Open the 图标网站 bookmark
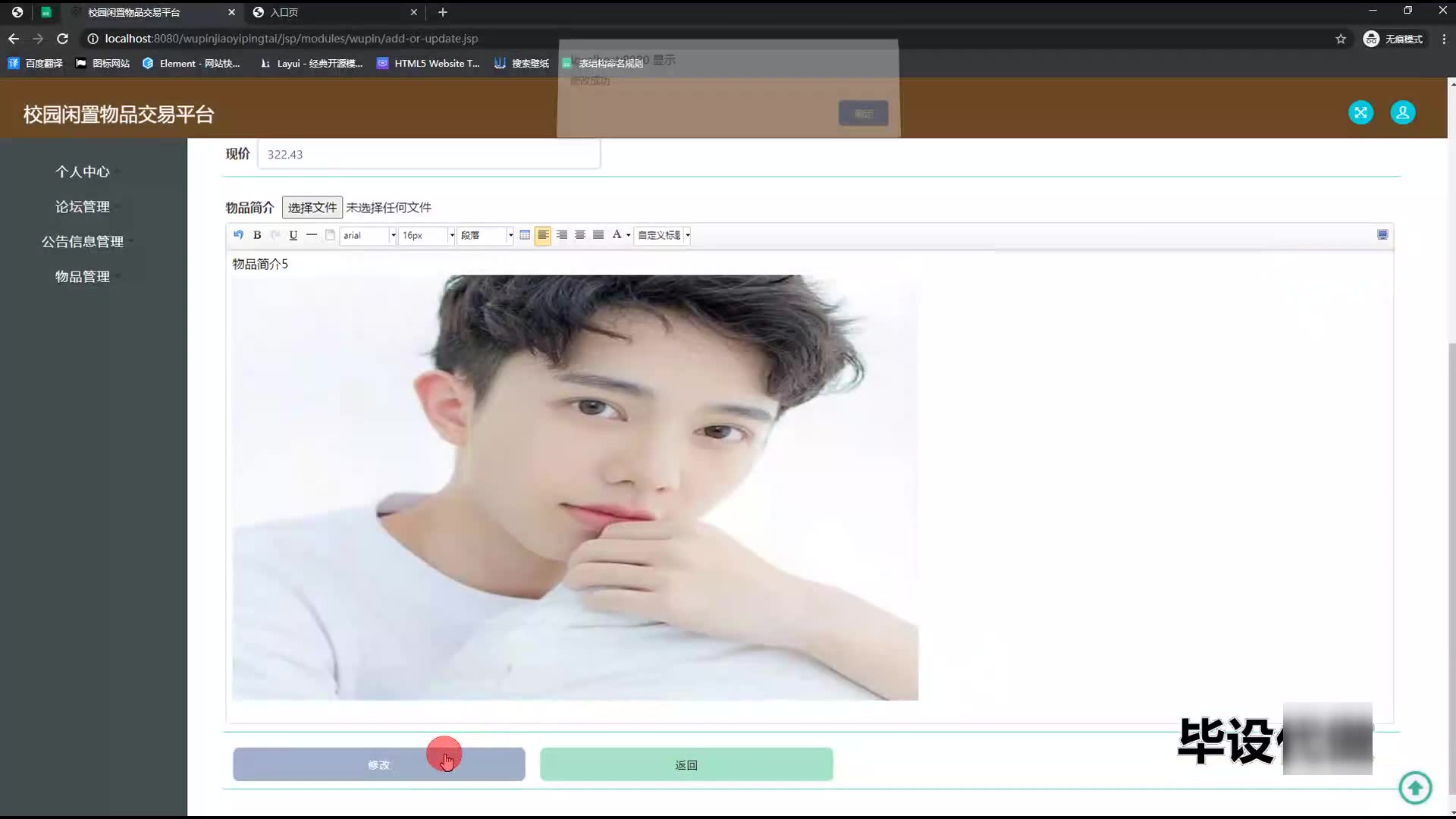This screenshot has height=819, width=1456. [x=103, y=64]
